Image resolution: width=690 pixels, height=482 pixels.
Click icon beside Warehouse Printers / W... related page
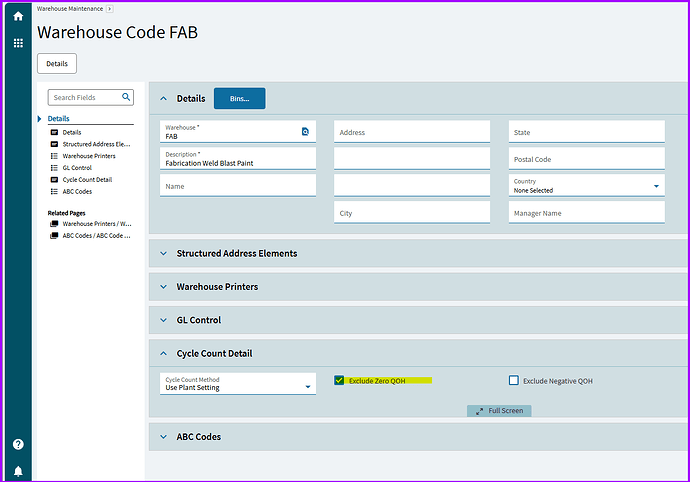click(x=54, y=224)
